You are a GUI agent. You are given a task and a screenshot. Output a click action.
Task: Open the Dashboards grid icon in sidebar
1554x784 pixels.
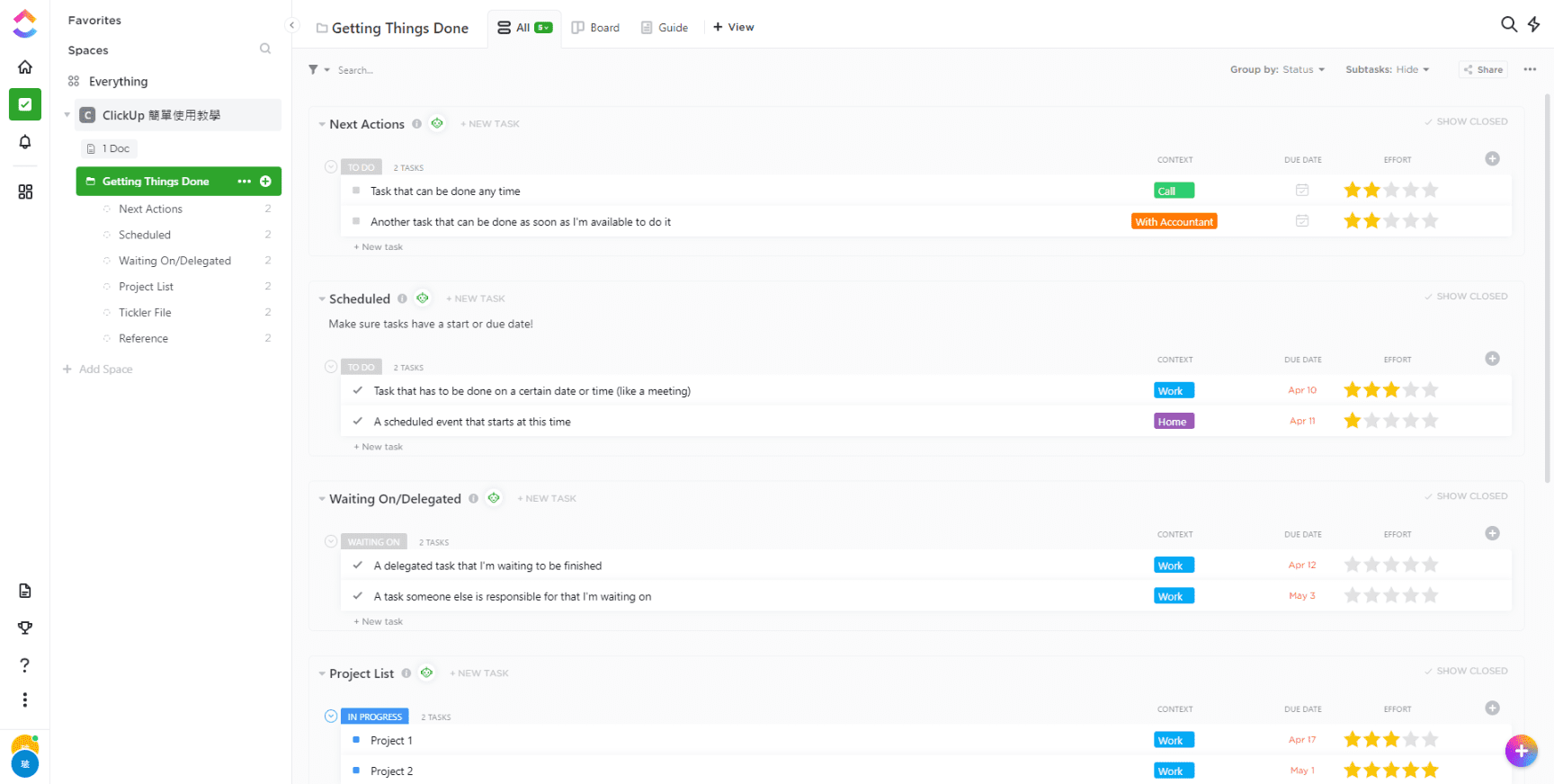click(25, 192)
